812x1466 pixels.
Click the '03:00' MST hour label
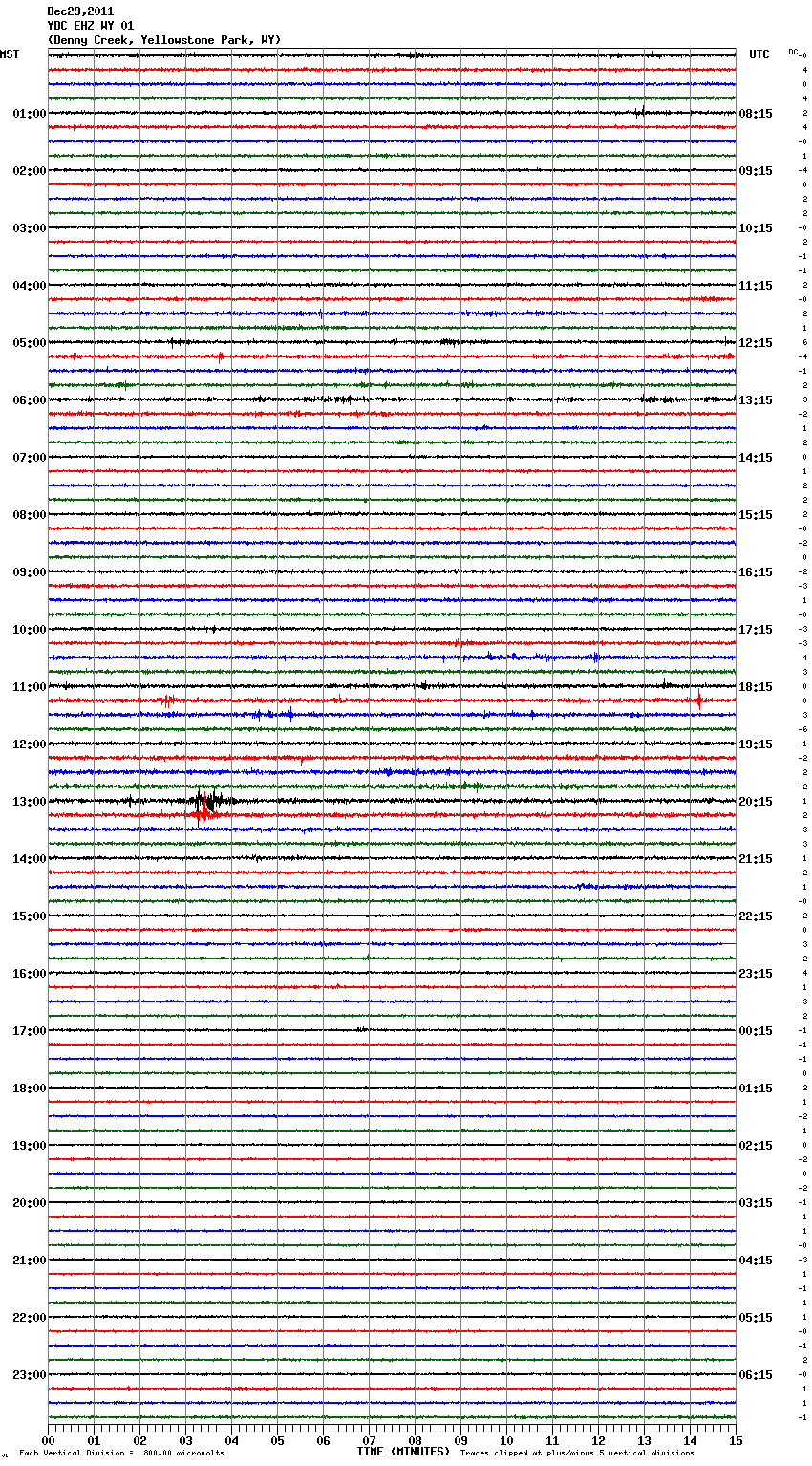pos(30,228)
